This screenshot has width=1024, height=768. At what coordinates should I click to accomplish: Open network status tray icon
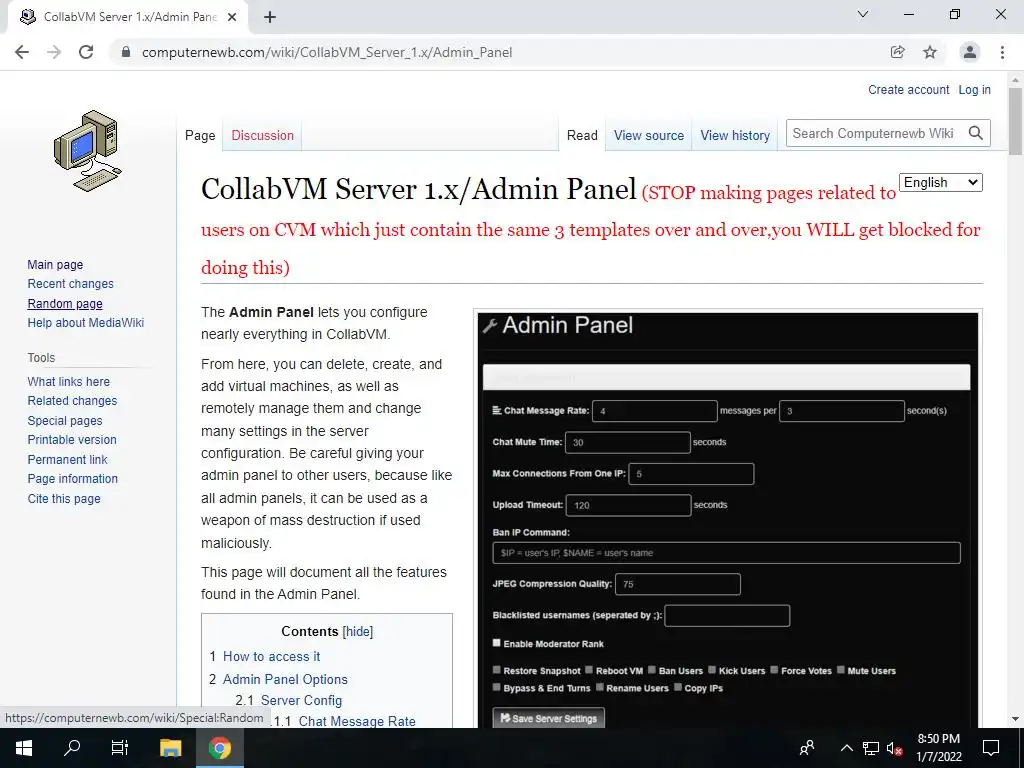871,748
